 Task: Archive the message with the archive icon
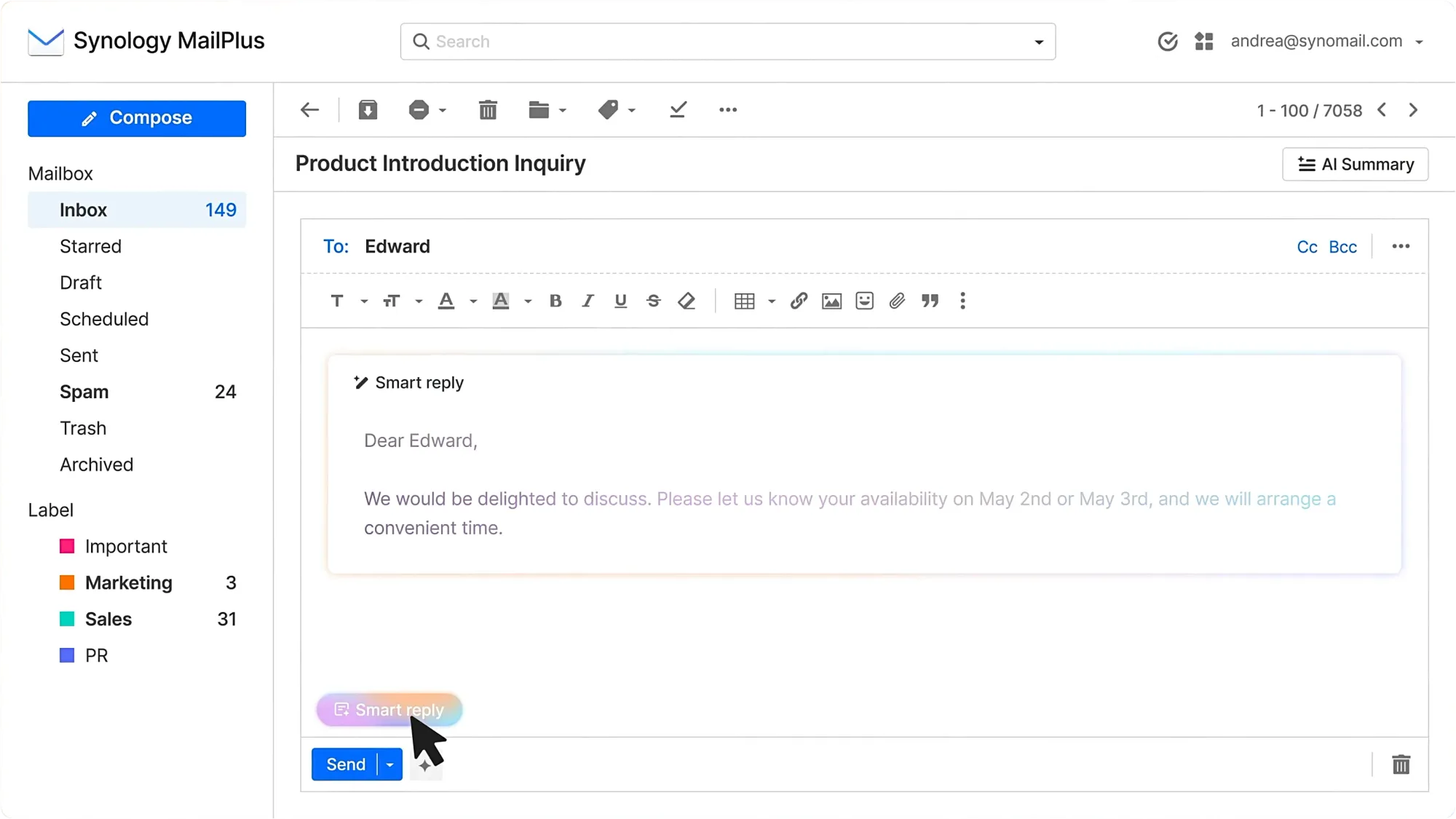click(x=368, y=110)
